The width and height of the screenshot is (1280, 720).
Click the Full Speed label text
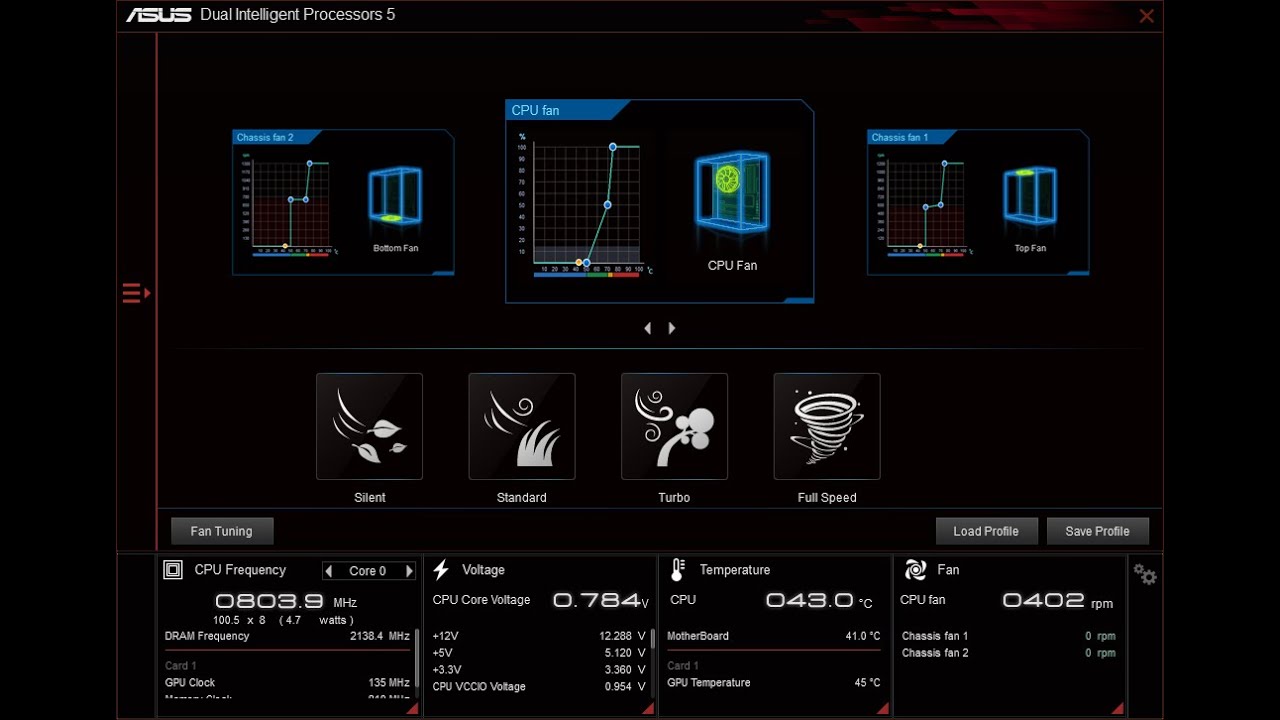[827, 498]
